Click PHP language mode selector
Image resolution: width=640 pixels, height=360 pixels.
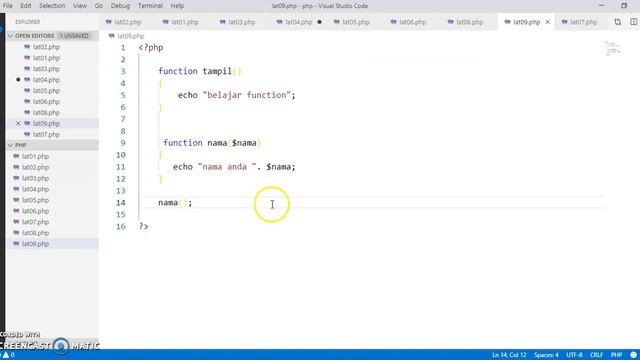(616, 355)
